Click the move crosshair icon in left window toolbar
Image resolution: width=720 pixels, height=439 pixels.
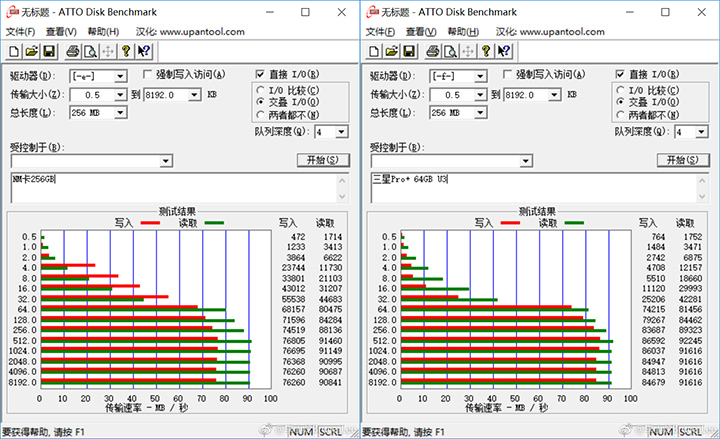click(108, 51)
